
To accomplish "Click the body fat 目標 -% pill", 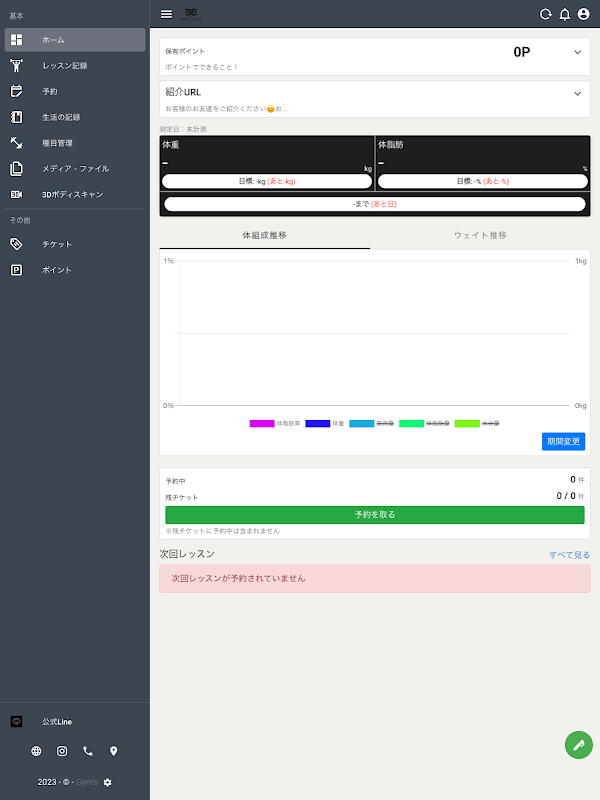I will (x=483, y=181).
